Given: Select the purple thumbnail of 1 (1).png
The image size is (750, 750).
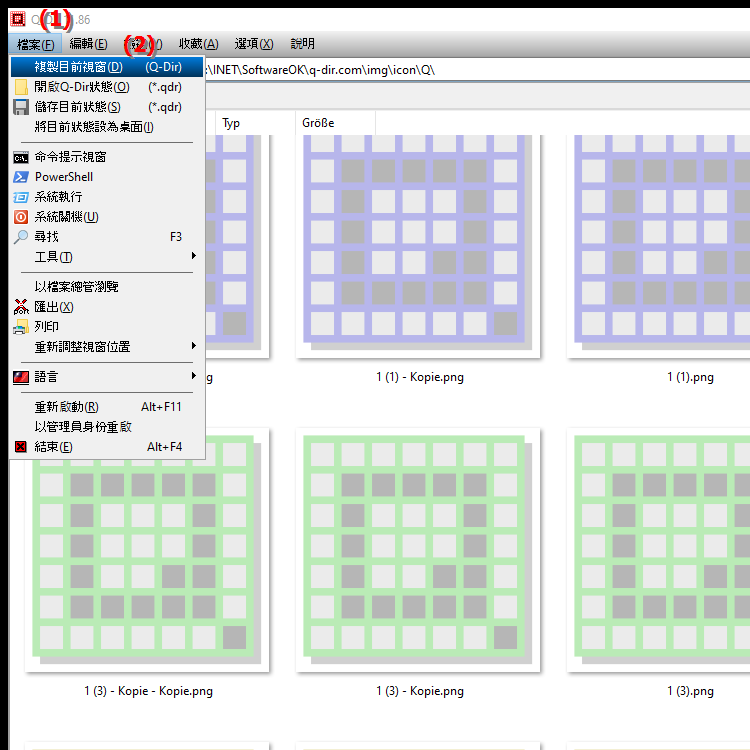Looking at the screenshot, I should (x=658, y=246).
